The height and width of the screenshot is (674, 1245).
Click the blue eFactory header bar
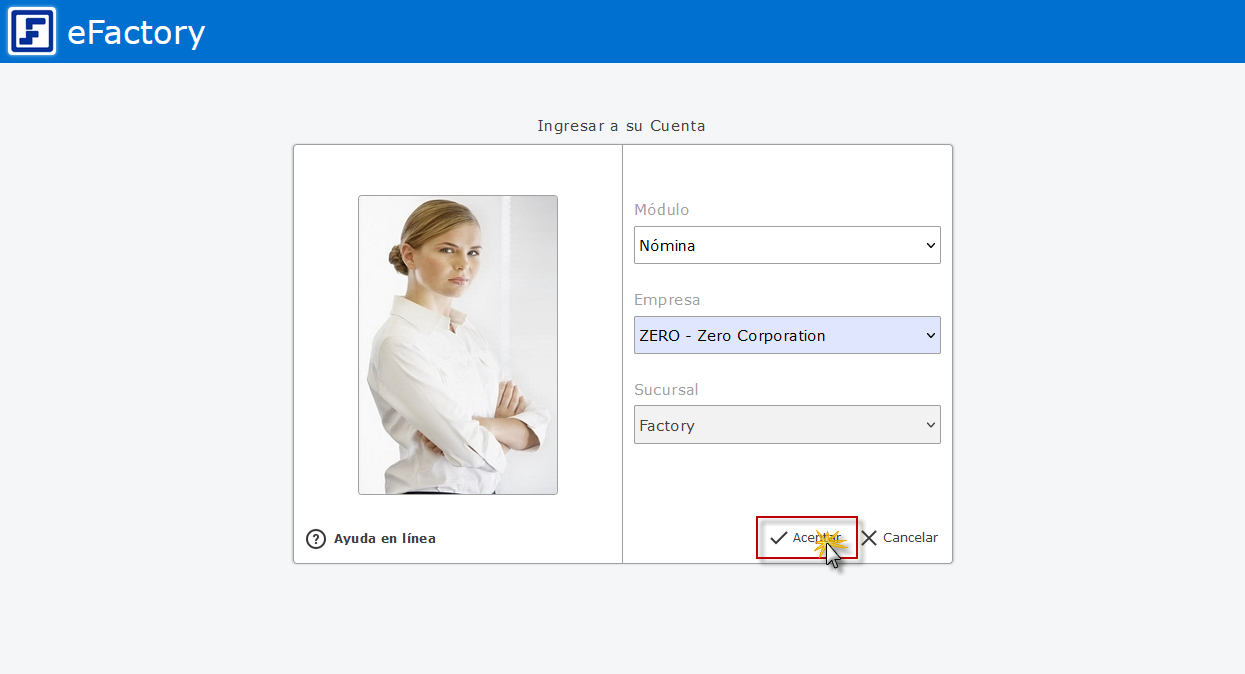[x=700, y=31]
